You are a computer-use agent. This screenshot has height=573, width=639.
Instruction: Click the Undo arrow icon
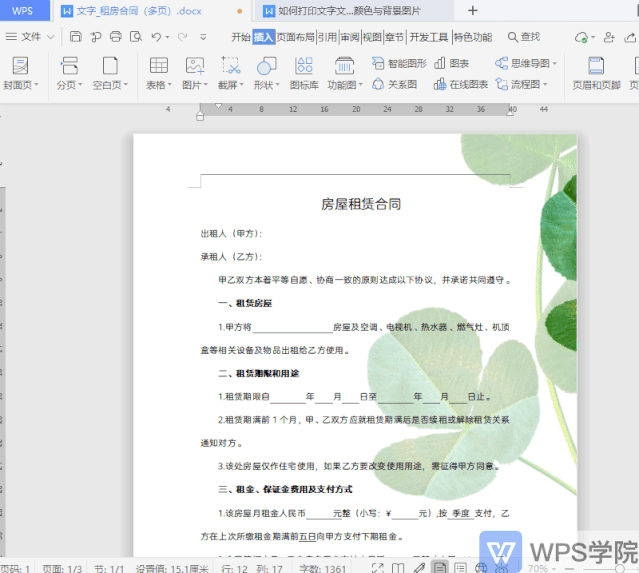156,37
